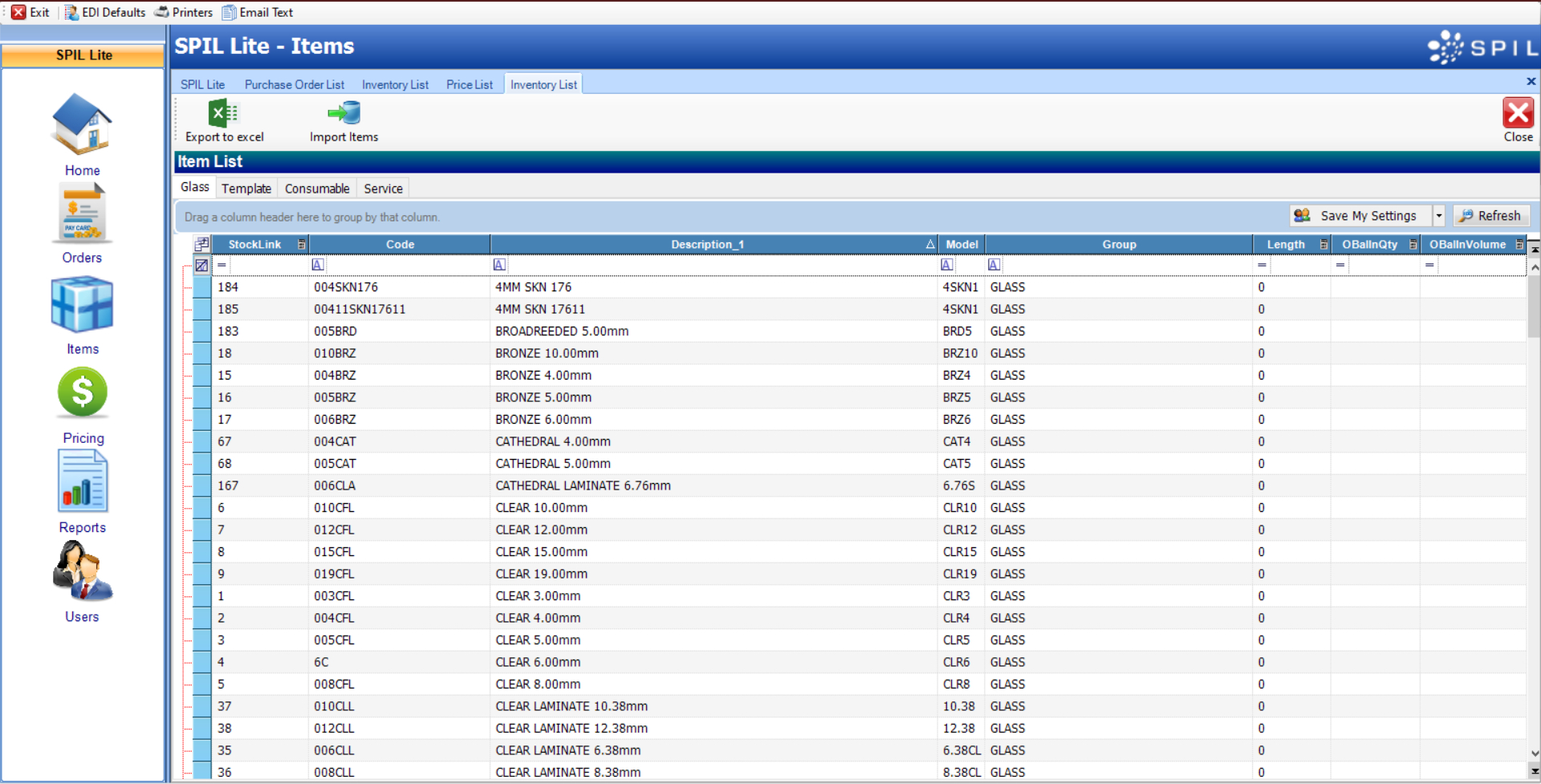Click the SPIL Lite sidebar header
The width and height of the screenshot is (1541, 784).
(83, 55)
